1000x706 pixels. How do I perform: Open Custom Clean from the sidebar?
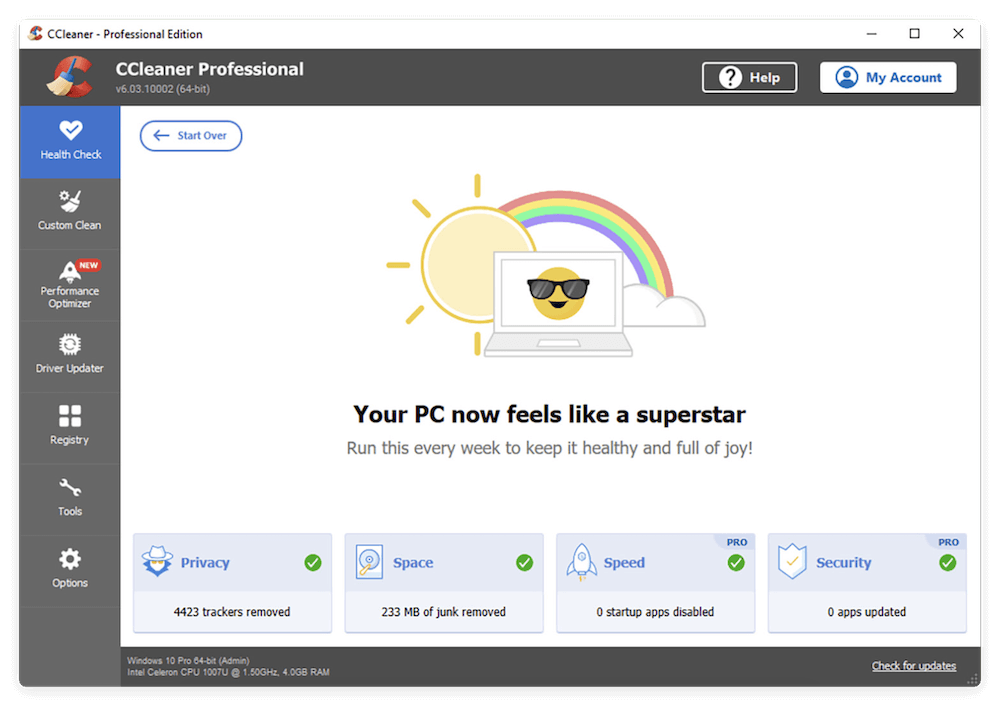70,211
